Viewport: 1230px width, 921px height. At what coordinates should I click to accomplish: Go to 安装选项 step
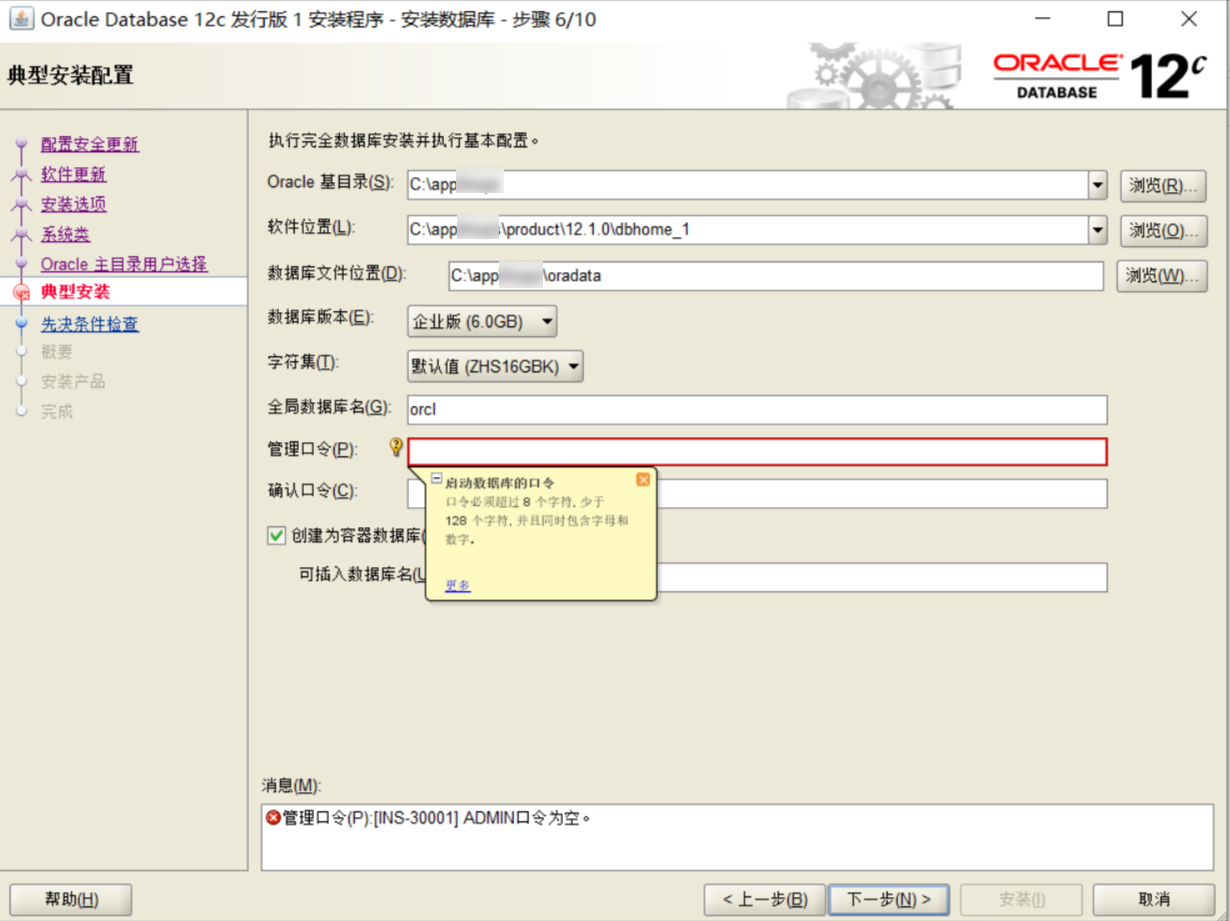click(73, 204)
